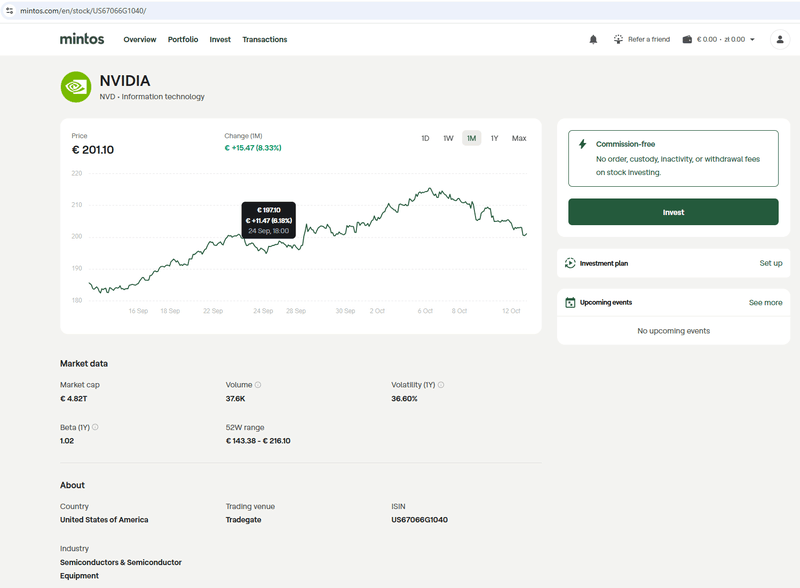The image size is (800, 588).
Task: Click the Volume value 37.6K
Action: [x=236, y=399]
